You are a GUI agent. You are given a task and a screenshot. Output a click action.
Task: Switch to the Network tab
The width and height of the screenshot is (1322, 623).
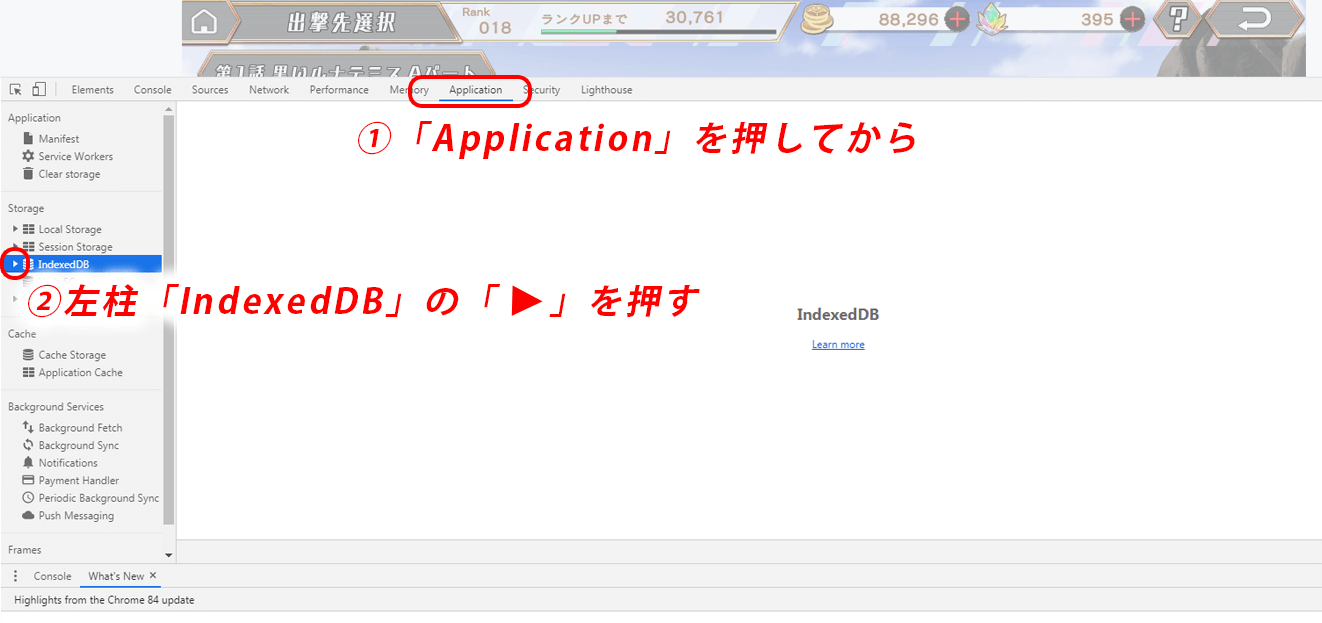tap(269, 90)
